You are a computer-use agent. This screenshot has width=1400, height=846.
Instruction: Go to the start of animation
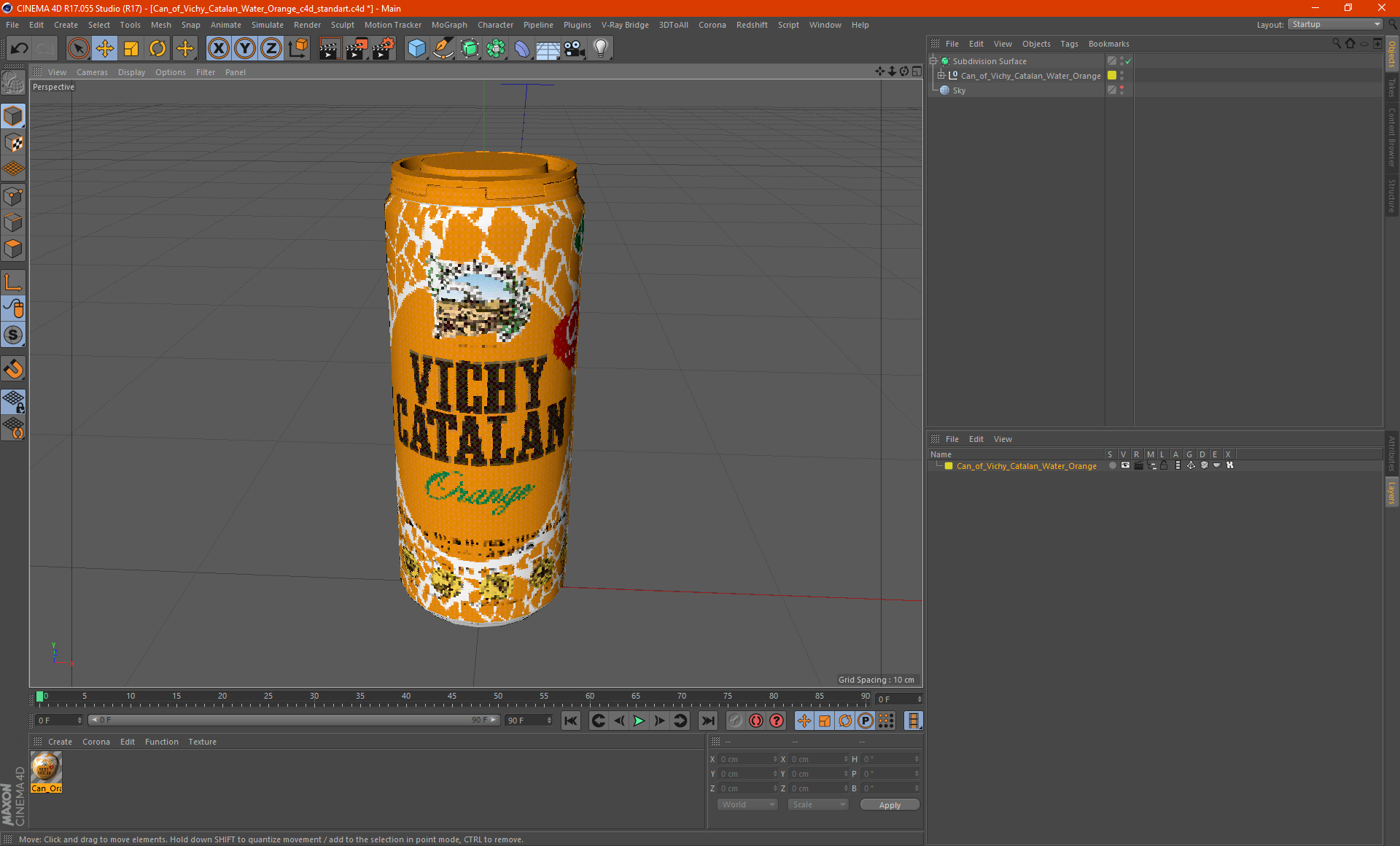(571, 721)
